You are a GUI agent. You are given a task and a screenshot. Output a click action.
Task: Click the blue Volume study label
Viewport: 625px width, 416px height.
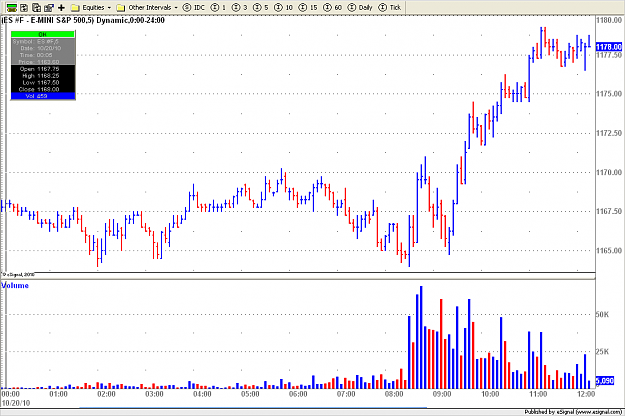[x=15, y=285]
